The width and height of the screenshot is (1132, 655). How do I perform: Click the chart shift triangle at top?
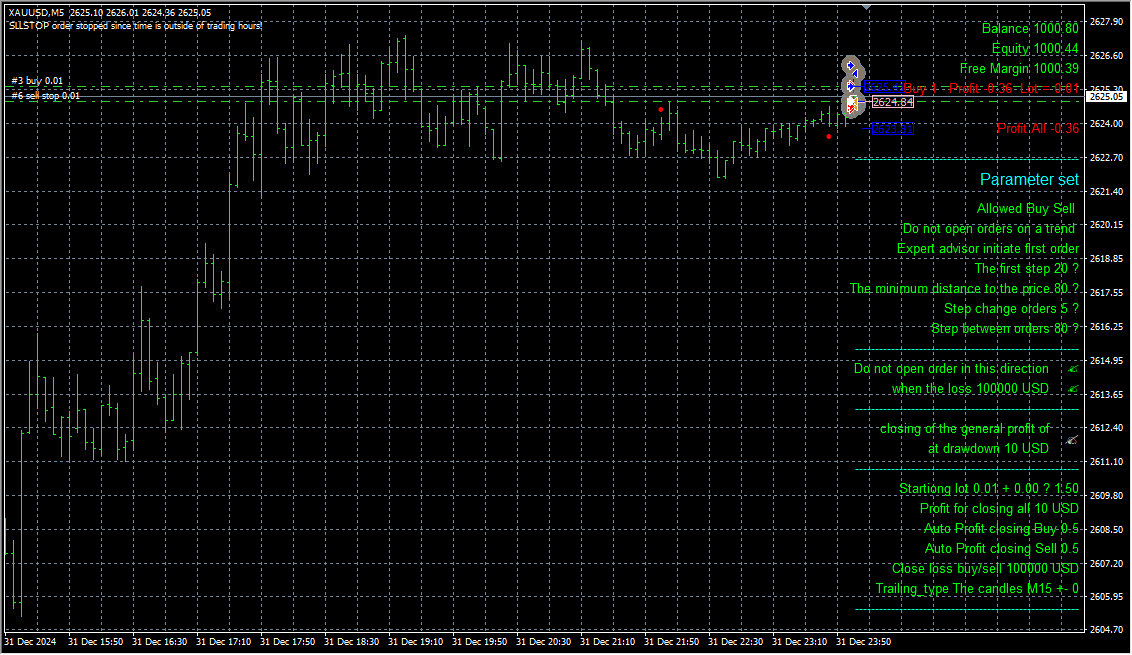(866, 7)
